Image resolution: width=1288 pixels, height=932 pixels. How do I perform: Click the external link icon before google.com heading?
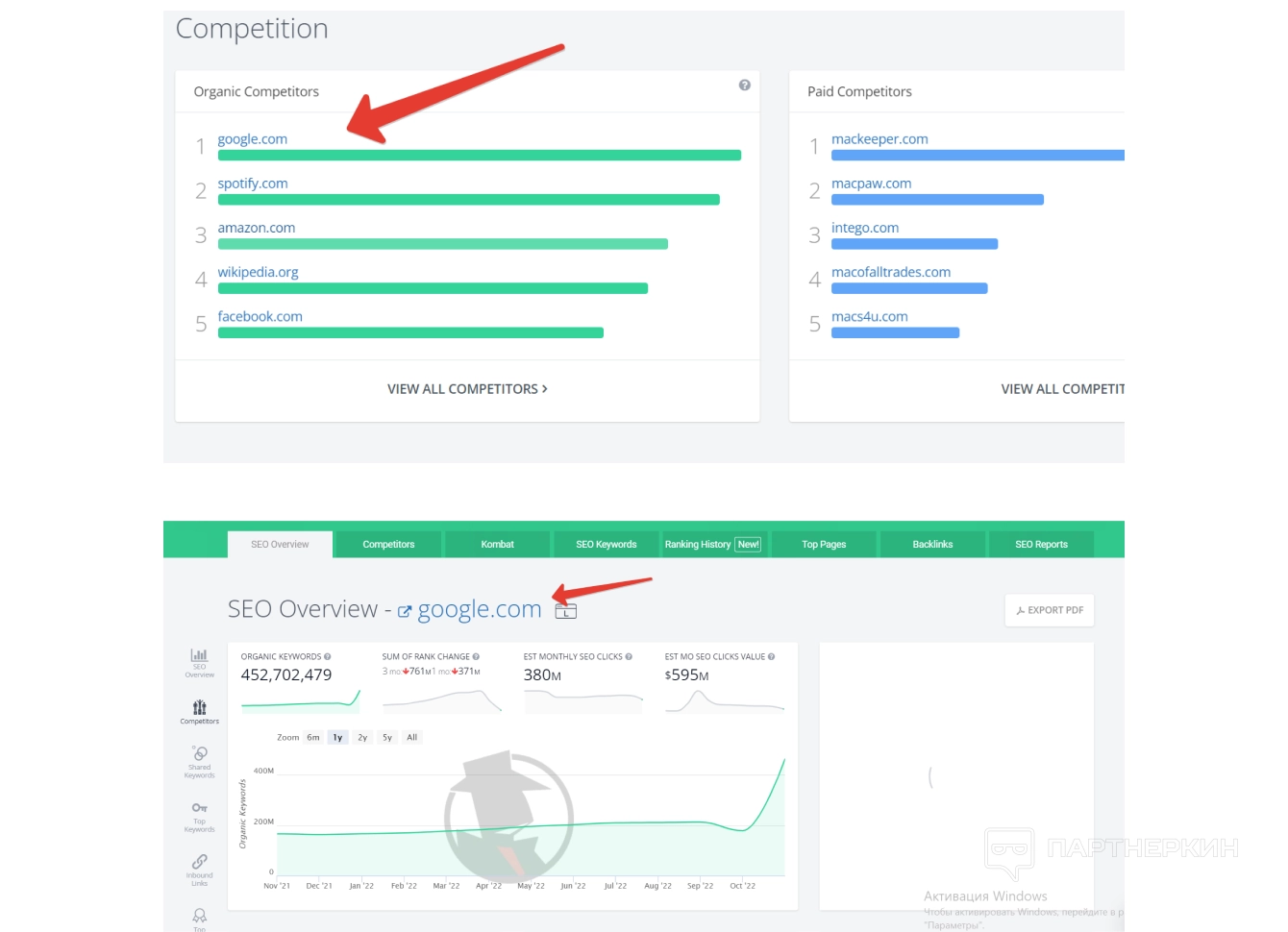click(405, 611)
